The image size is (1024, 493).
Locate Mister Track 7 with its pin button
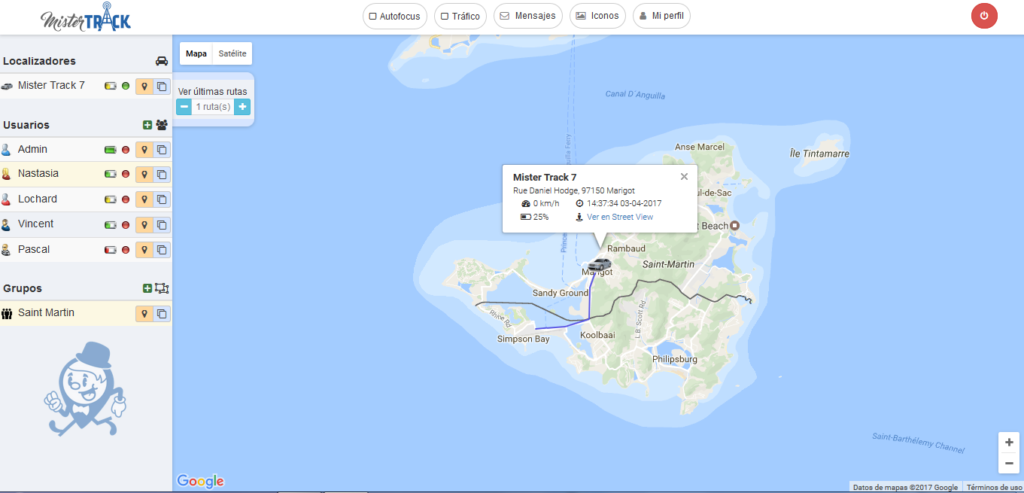(144, 86)
